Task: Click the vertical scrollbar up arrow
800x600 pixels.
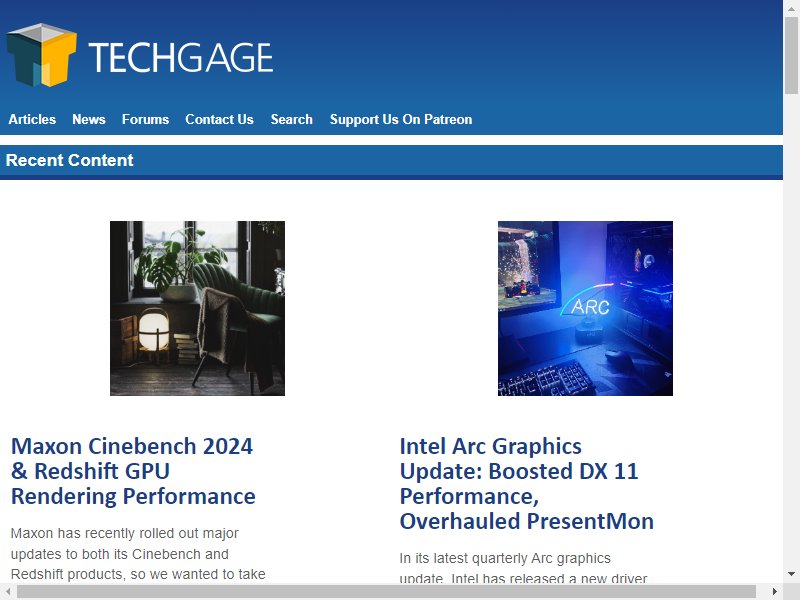Action: [791, 8]
